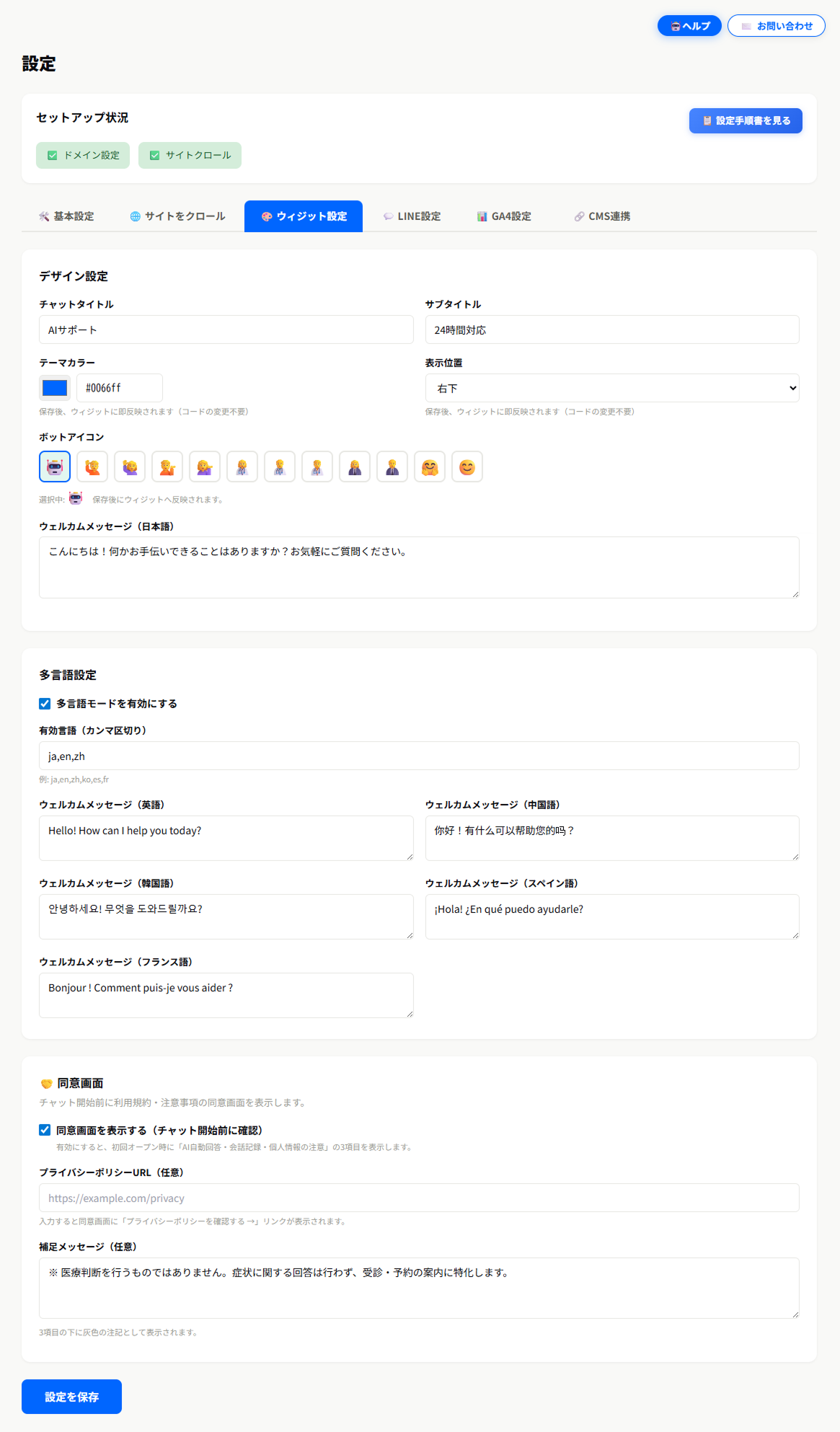Click the 有効言語 input with ja,en,zh
Image resolution: width=840 pixels, height=1432 pixels.
419,756
